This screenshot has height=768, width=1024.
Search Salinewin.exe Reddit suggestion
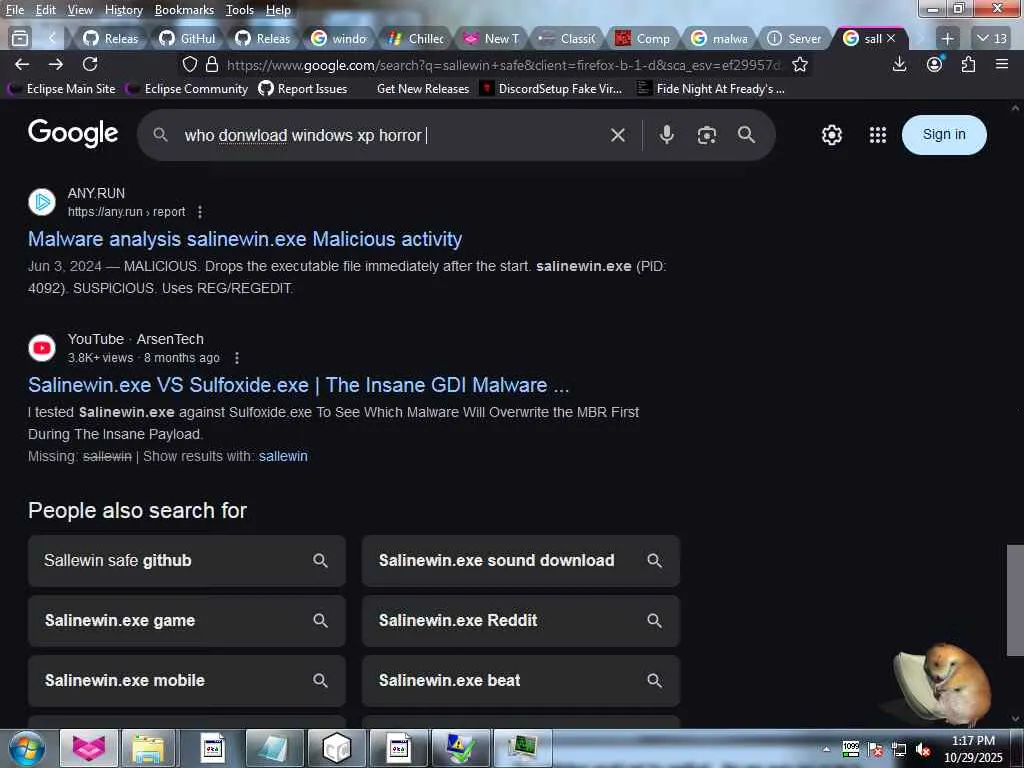click(520, 620)
